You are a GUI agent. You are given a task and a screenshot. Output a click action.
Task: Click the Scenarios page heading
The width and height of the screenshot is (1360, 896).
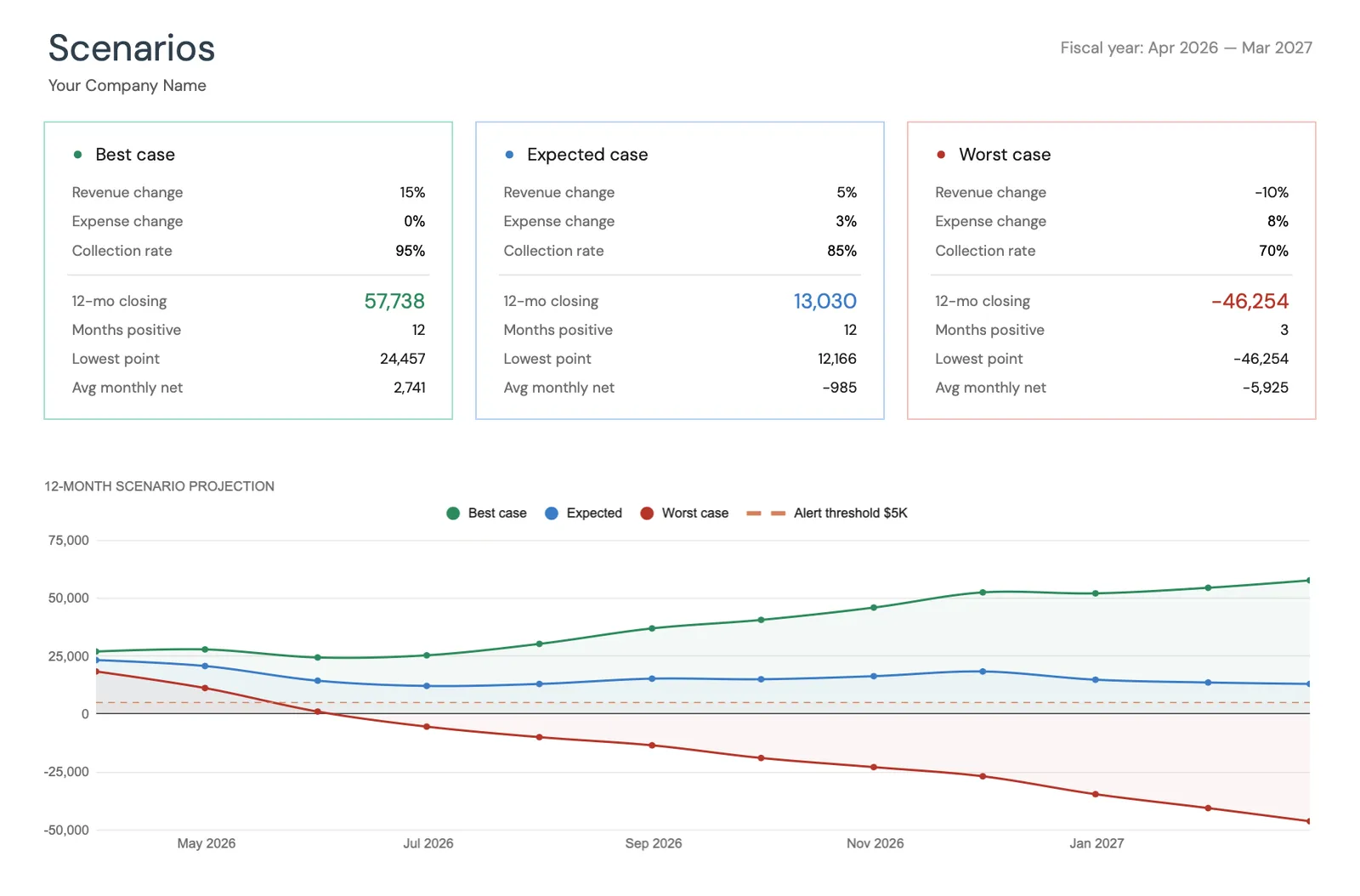point(132,48)
